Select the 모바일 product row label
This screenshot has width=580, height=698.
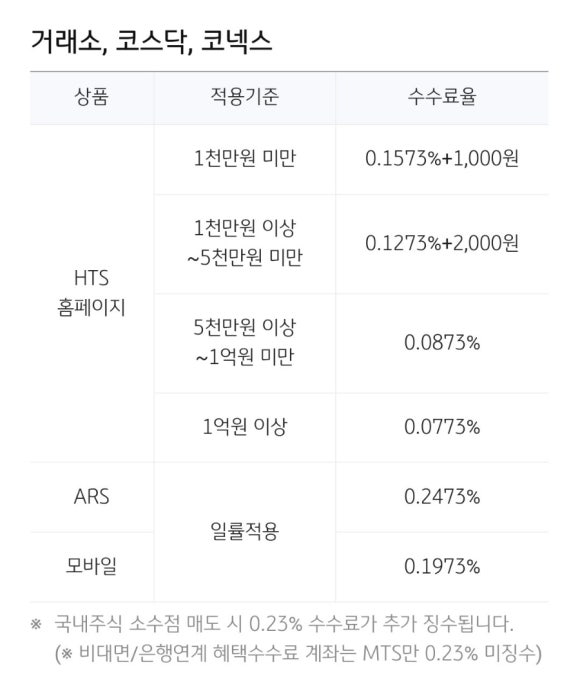[91, 566]
